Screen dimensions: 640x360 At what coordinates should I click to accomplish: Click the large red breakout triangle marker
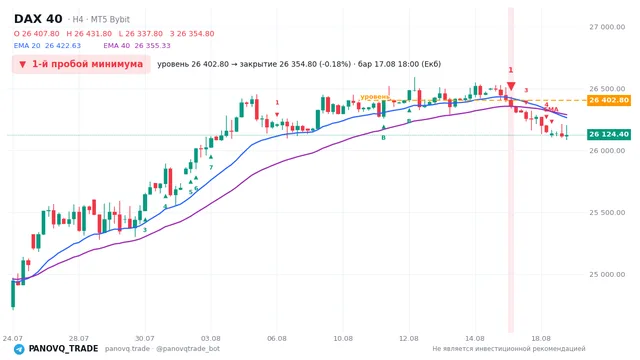point(511,86)
